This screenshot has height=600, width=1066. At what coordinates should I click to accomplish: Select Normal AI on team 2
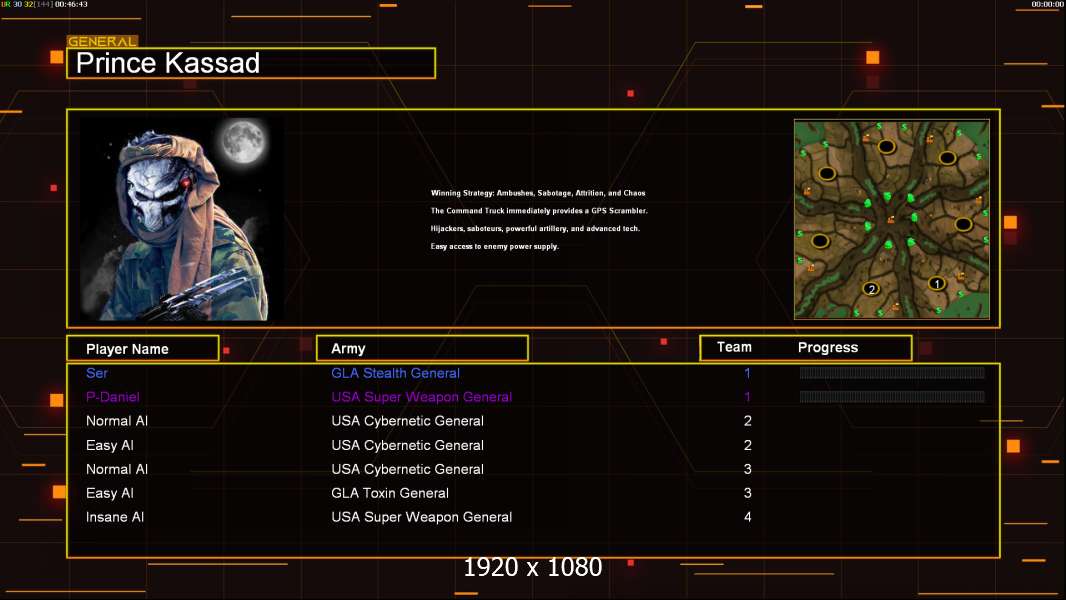tap(117, 421)
